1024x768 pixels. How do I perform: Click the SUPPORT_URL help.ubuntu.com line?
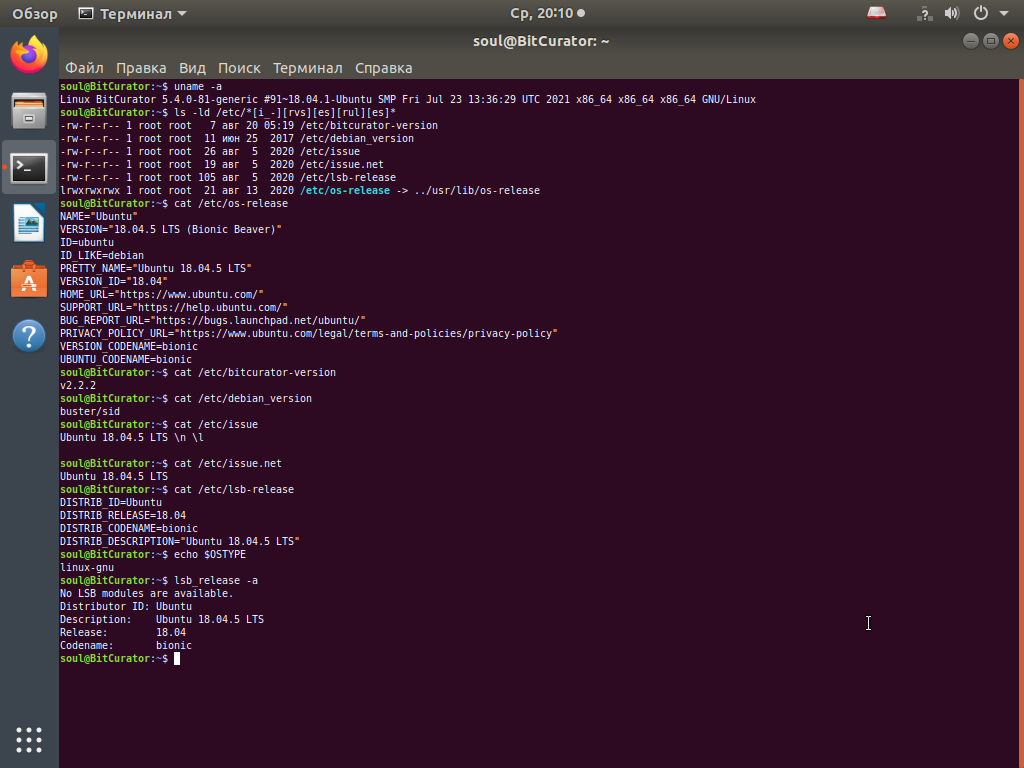click(173, 308)
